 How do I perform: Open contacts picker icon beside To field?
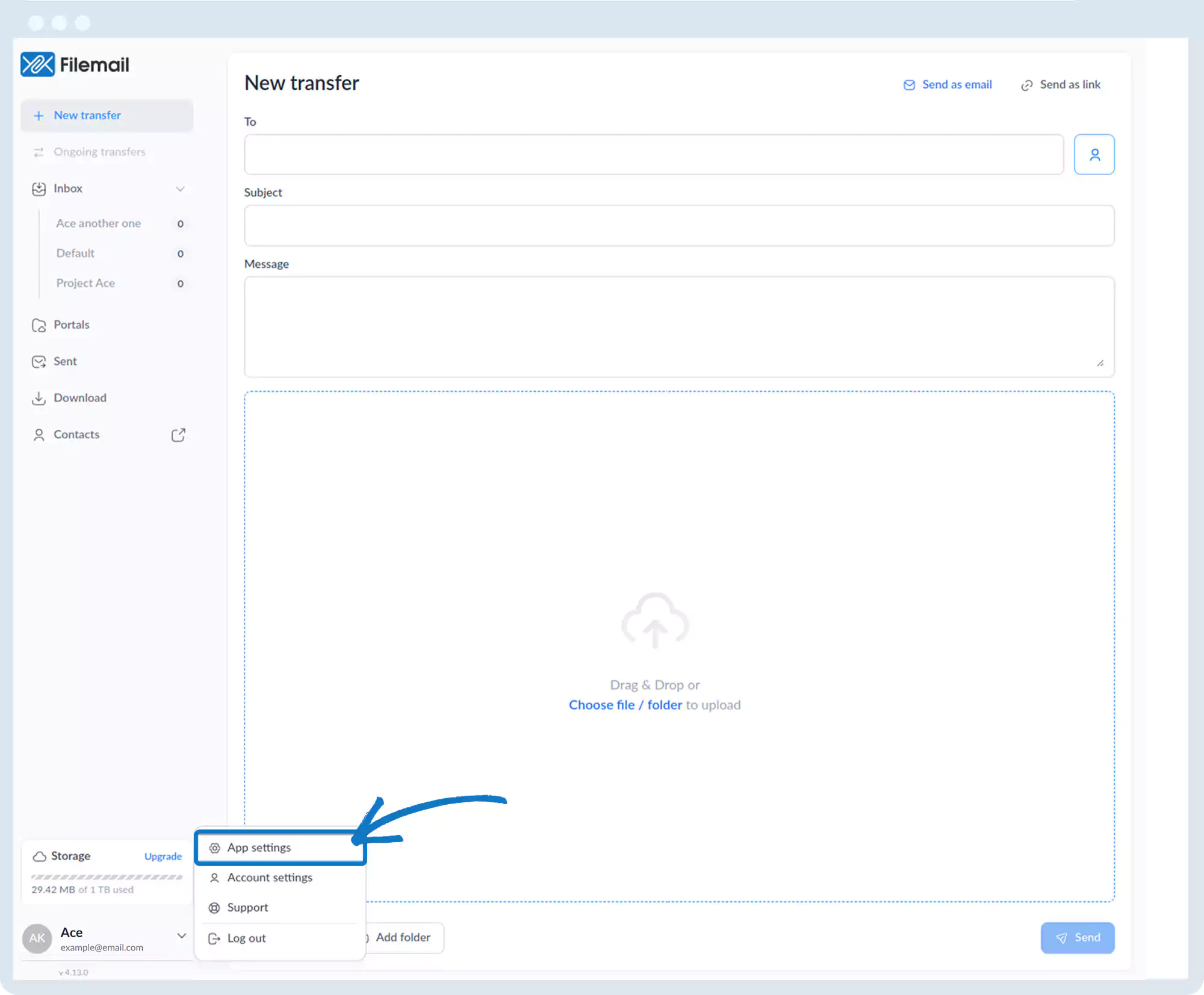(x=1094, y=155)
